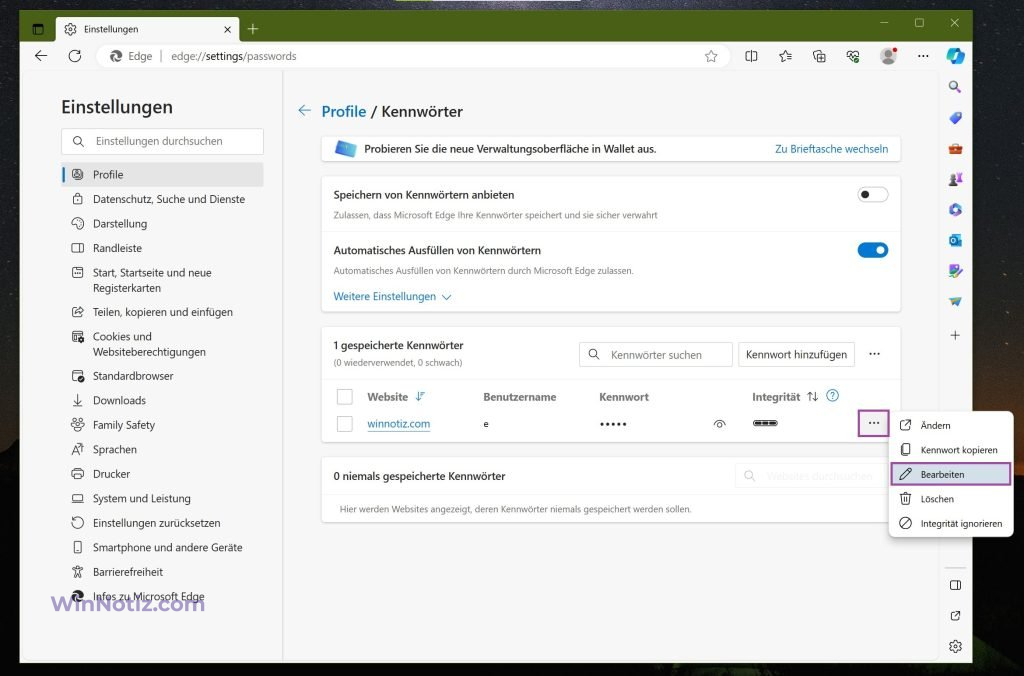Open more options for the winnotiz.com row

pyautogui.click(x=874, y=423)
